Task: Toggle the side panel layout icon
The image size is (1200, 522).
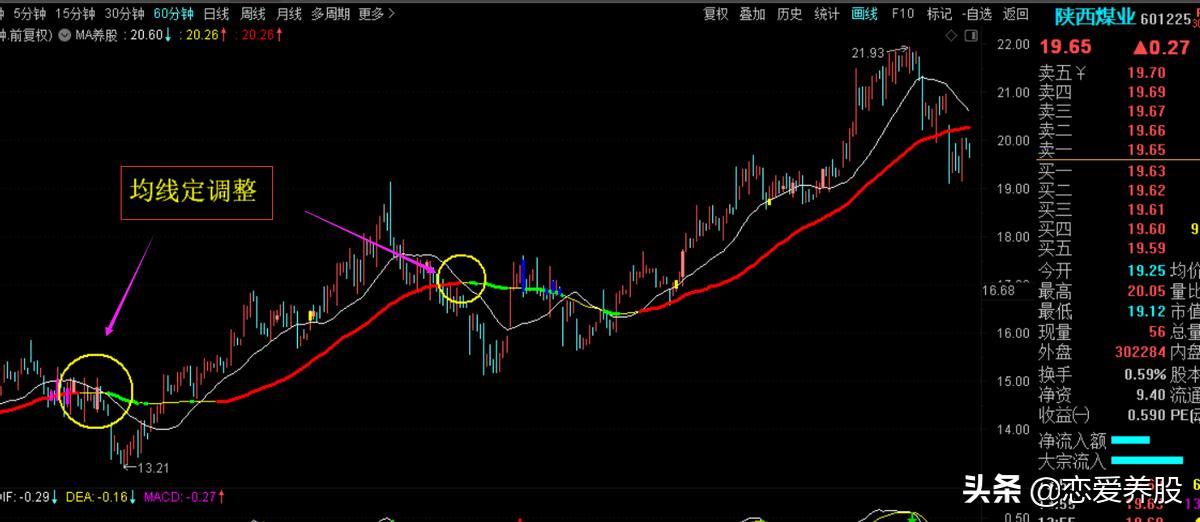Action: [971, 35]
